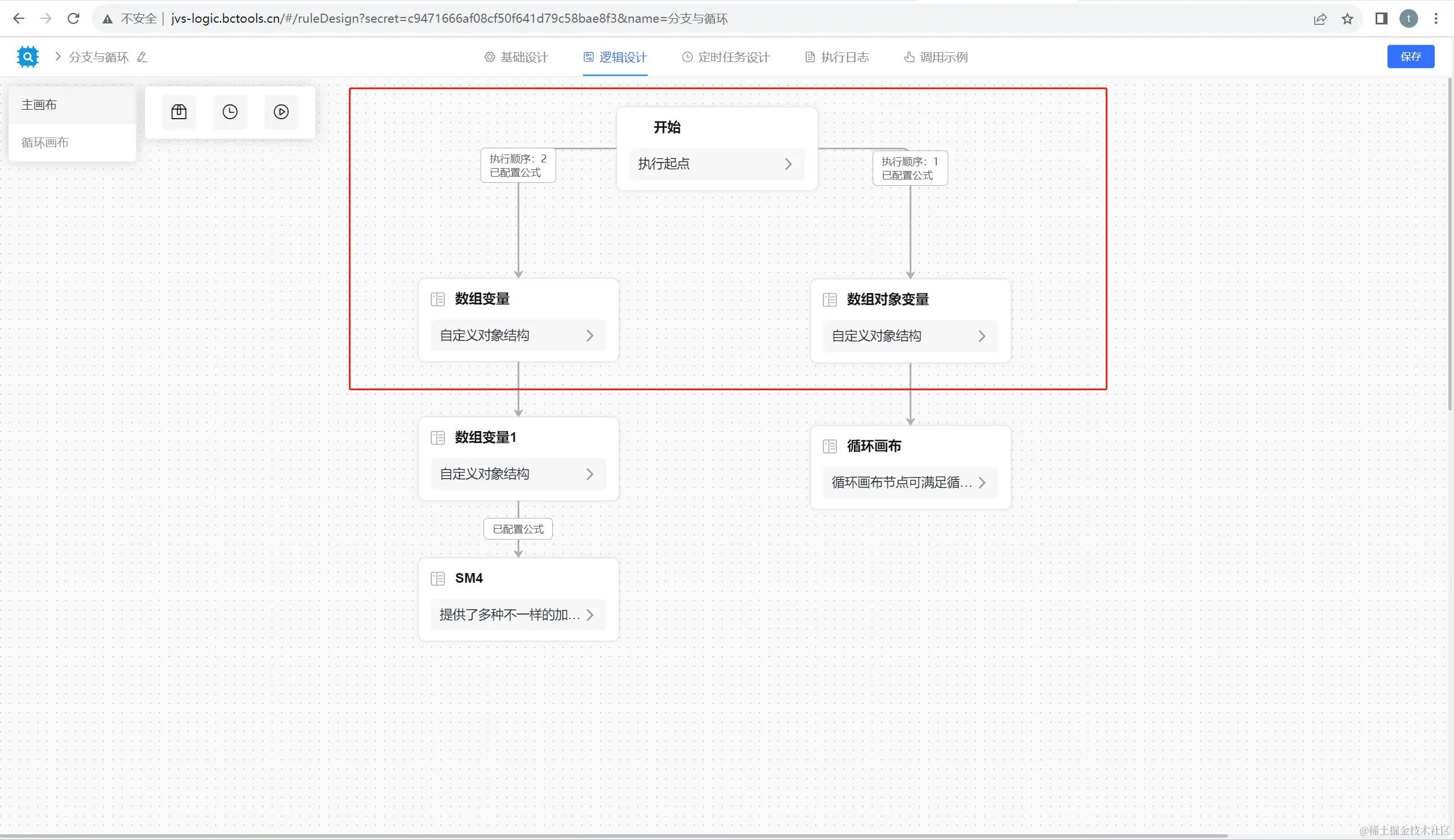The width and height of the screenshot is (1454, 840).
Task: Open the 执行日志 tab
Action: (837, 57)
